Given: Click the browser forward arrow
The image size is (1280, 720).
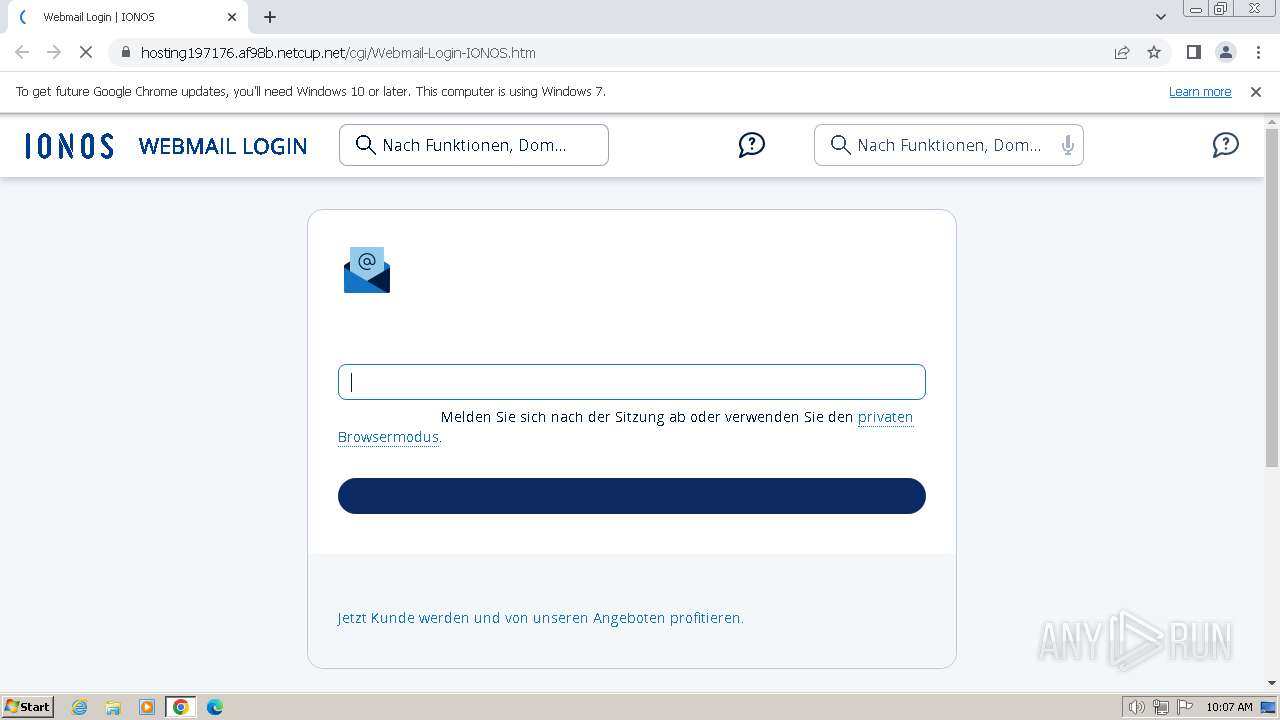Looking at the screenshot, I should [54, 53].
